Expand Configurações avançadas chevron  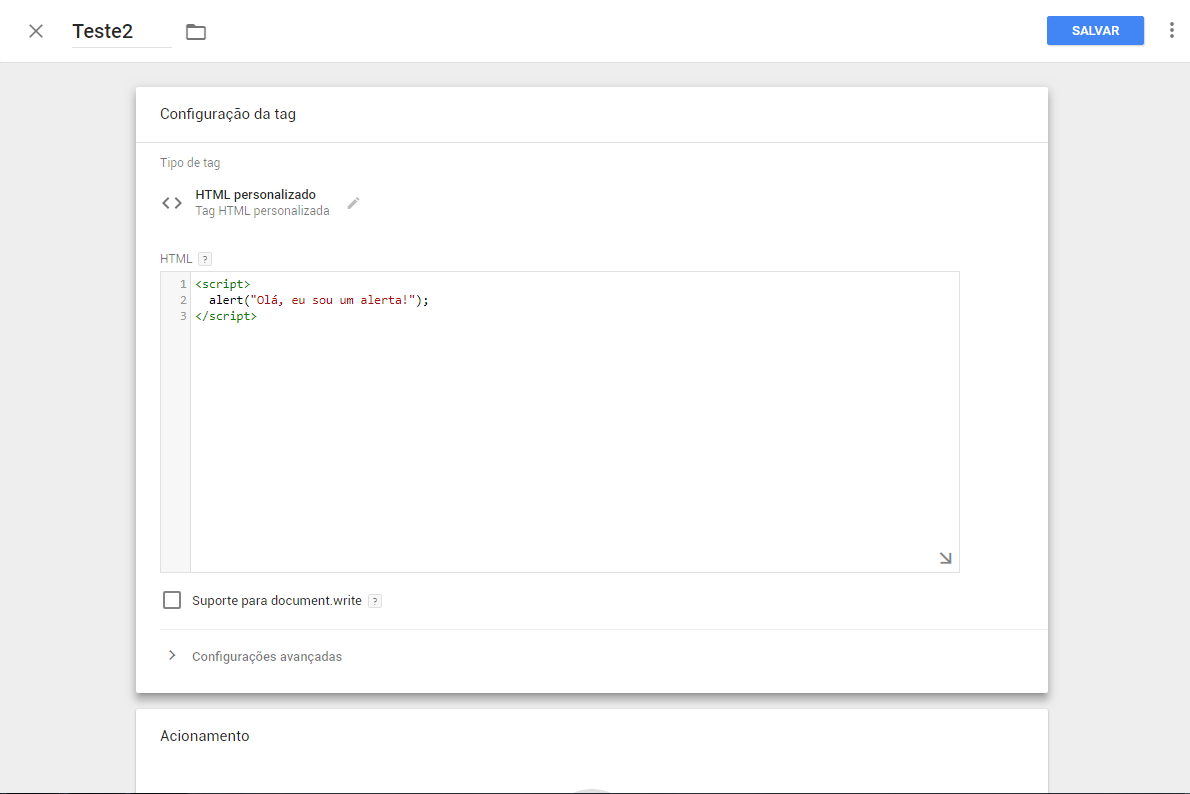click(x=172, y=655)
